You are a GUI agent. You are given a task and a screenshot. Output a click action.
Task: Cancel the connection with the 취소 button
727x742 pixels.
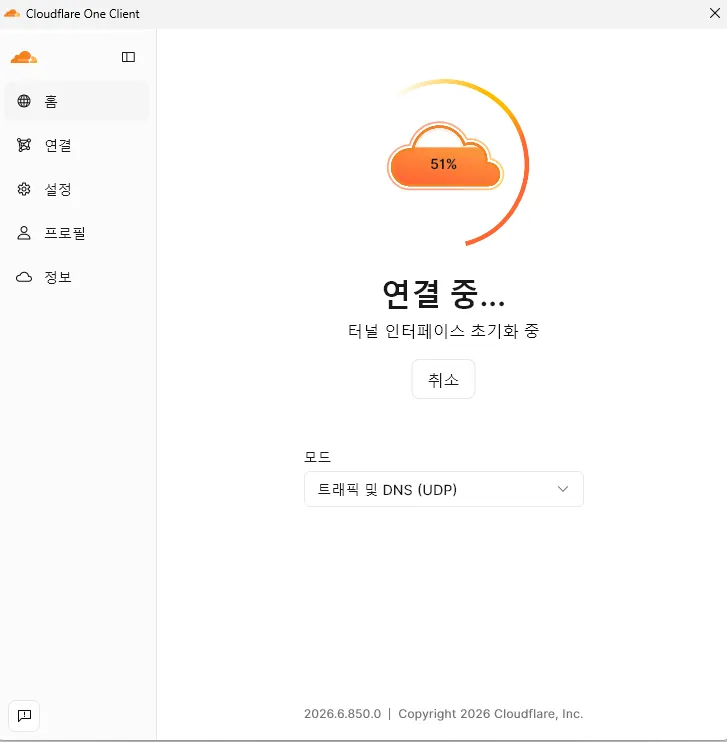tap(443, 380)
